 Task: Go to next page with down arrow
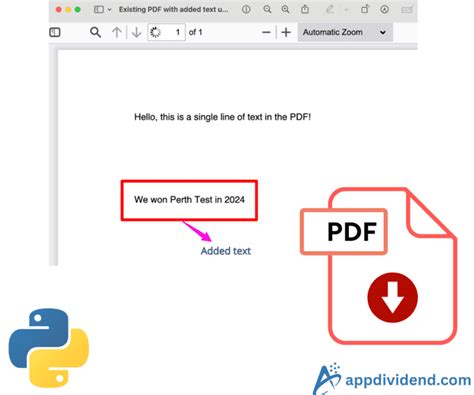(x=136, y=32)
